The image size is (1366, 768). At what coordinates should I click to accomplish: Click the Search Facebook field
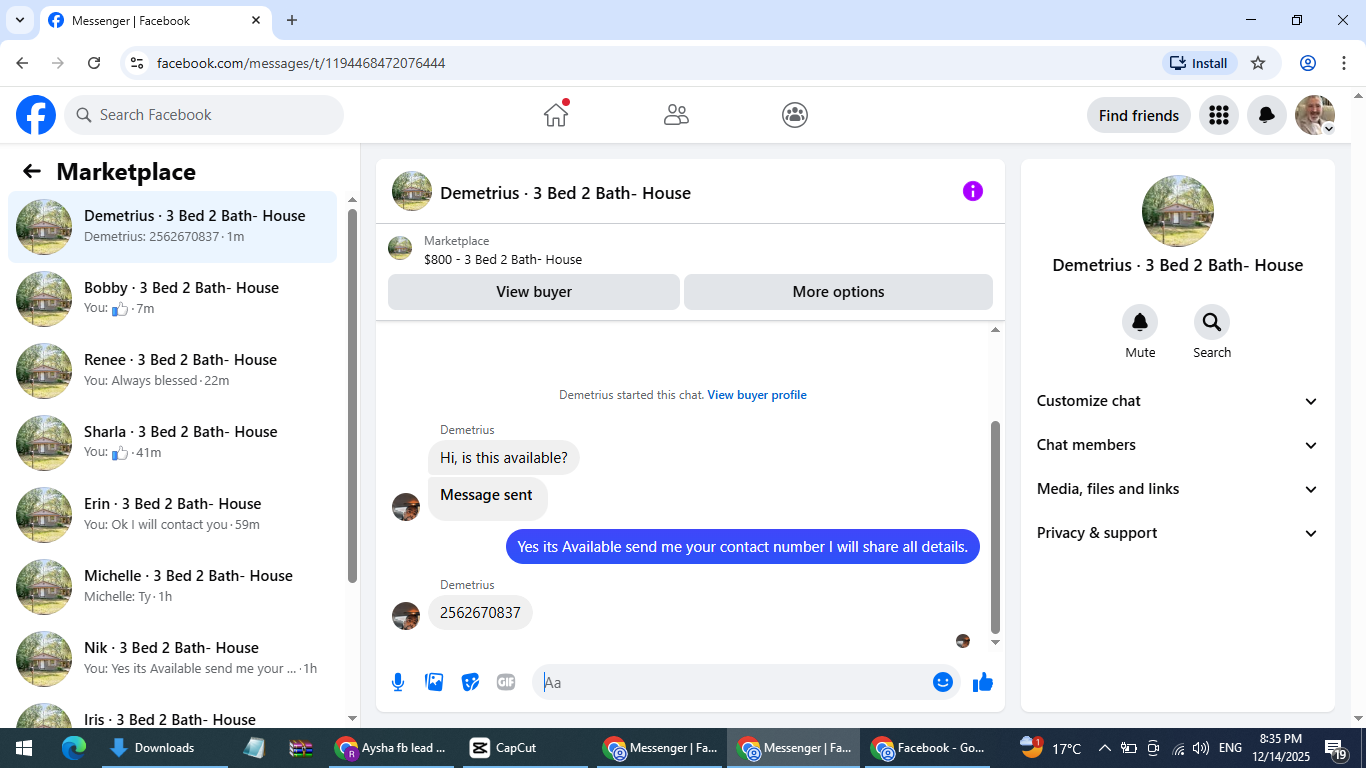(x=204, y=115)
